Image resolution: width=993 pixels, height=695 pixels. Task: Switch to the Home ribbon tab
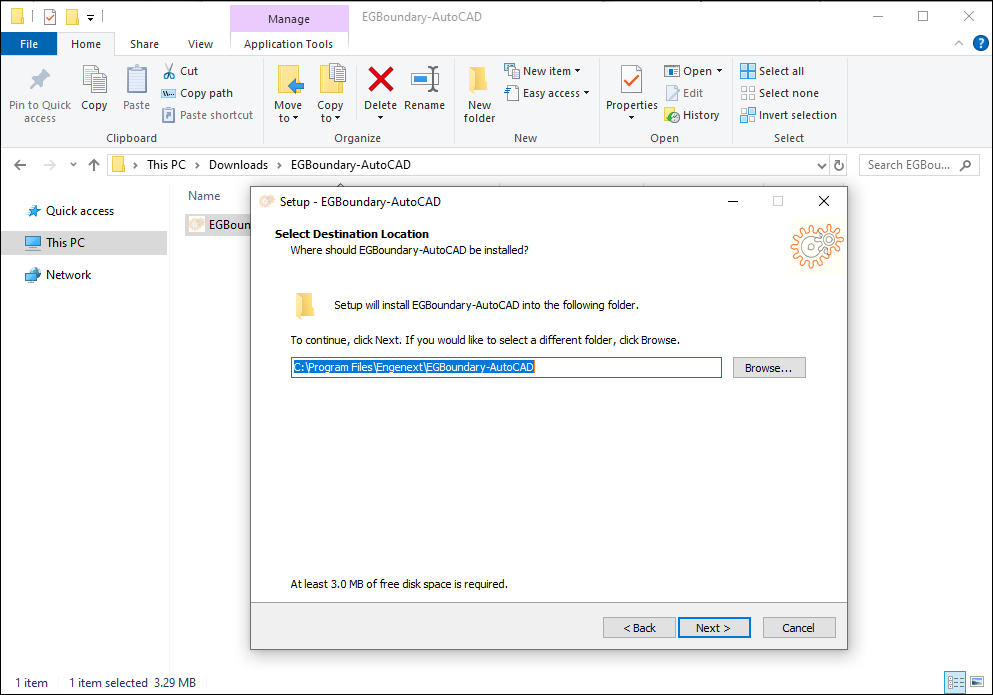coord(86,44)
